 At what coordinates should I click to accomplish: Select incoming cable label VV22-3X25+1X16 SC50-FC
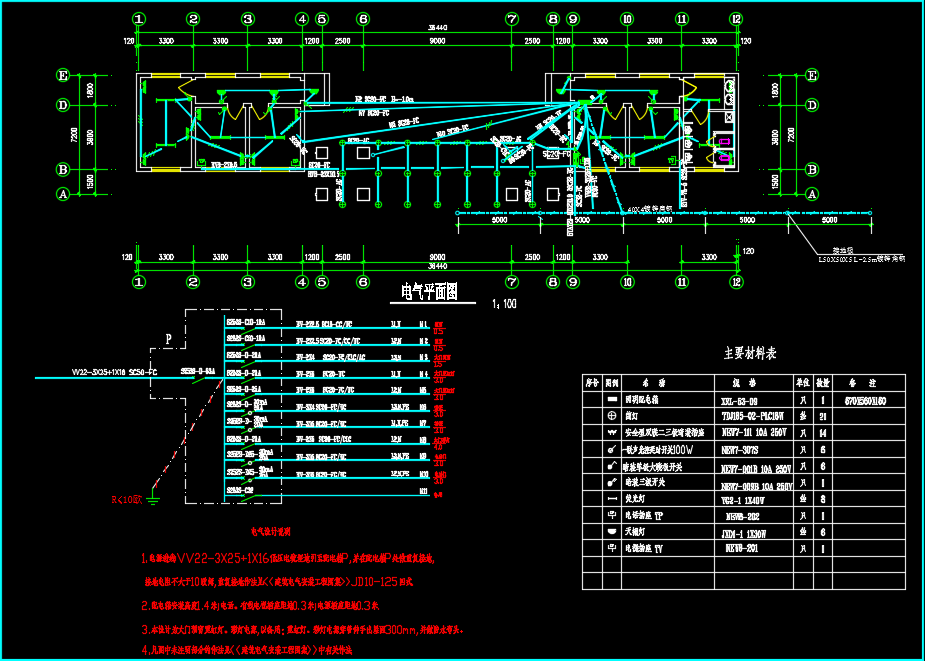point(114,372)
